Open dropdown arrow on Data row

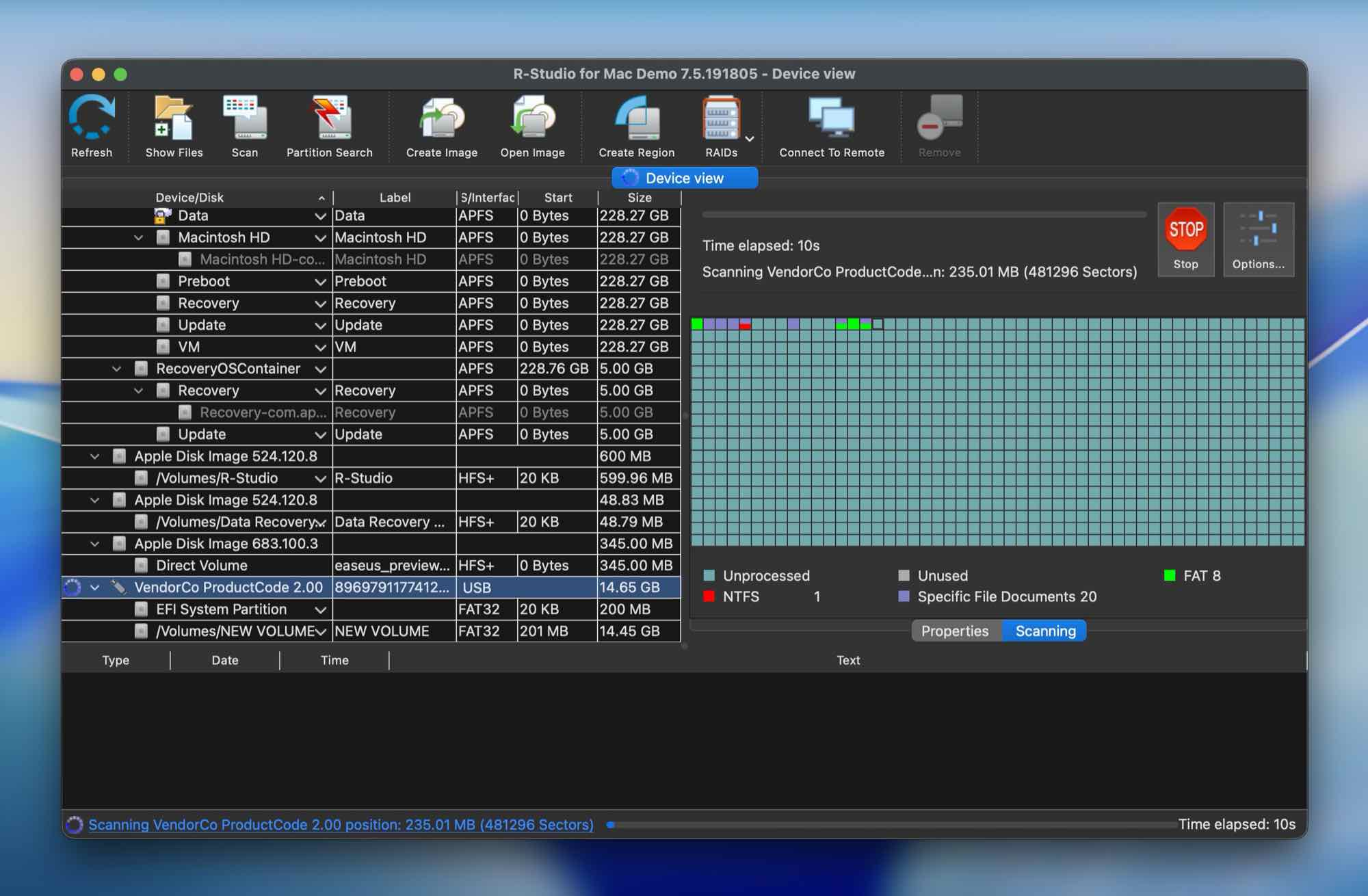point(320,216)
